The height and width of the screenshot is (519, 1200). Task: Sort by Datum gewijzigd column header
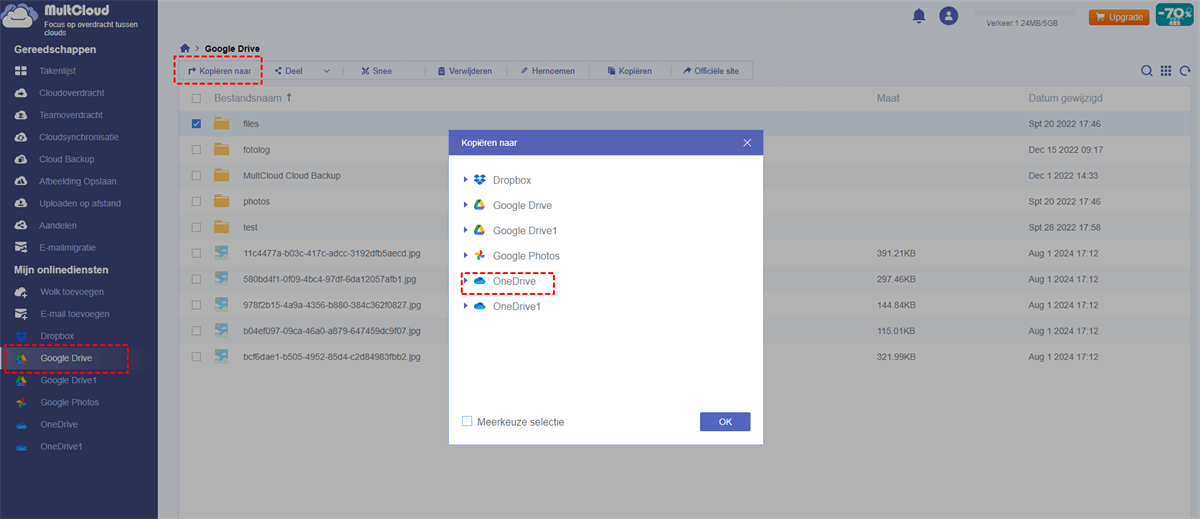(1066, 98)
